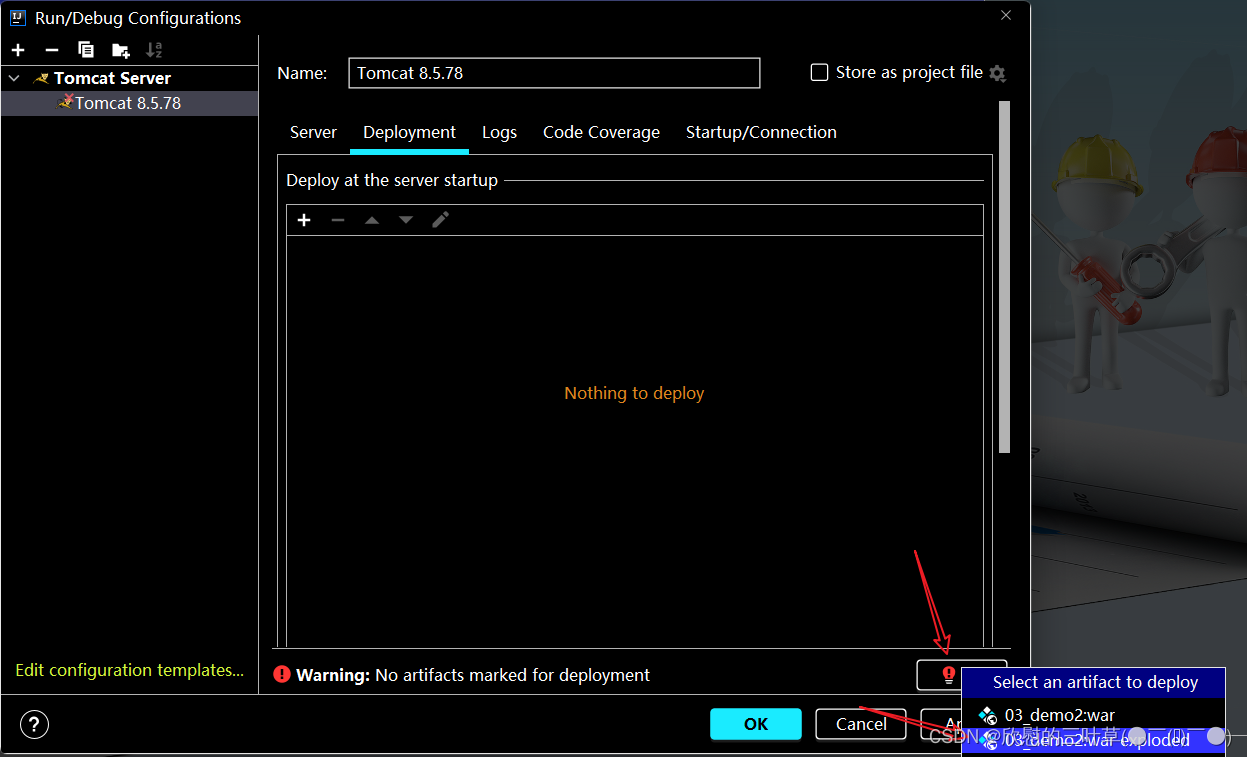Open the Code Coverage tab
Image resolution: width=1247 pixels, height=757 pixels.
pyautogui.click(x=601, y=132)
